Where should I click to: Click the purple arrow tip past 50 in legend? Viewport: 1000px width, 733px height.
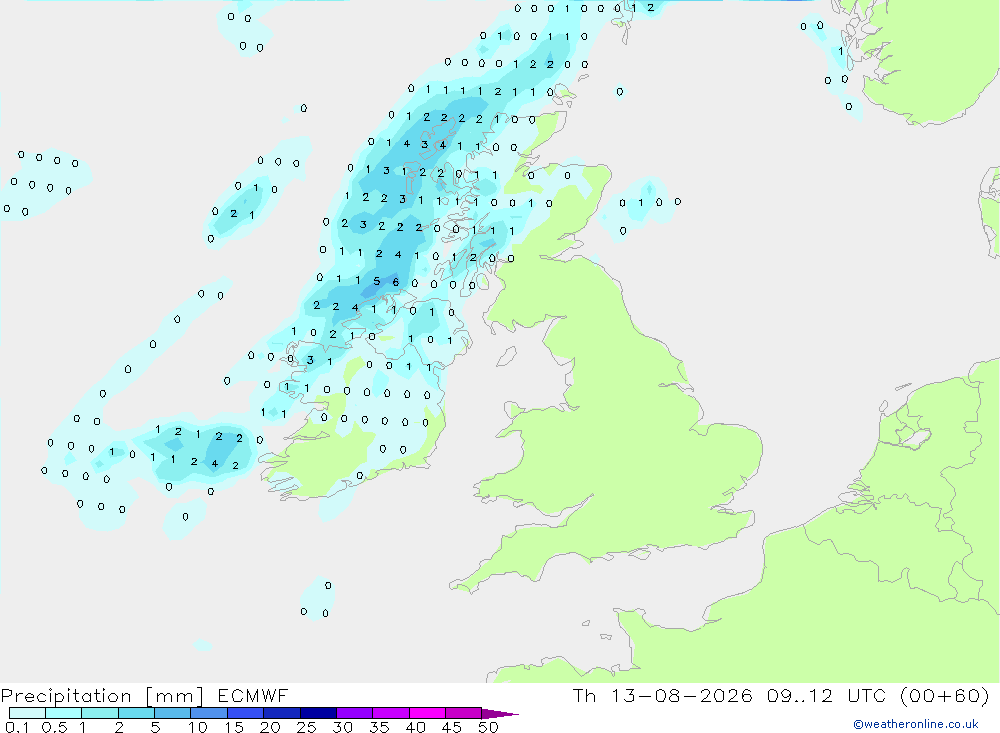500,714
